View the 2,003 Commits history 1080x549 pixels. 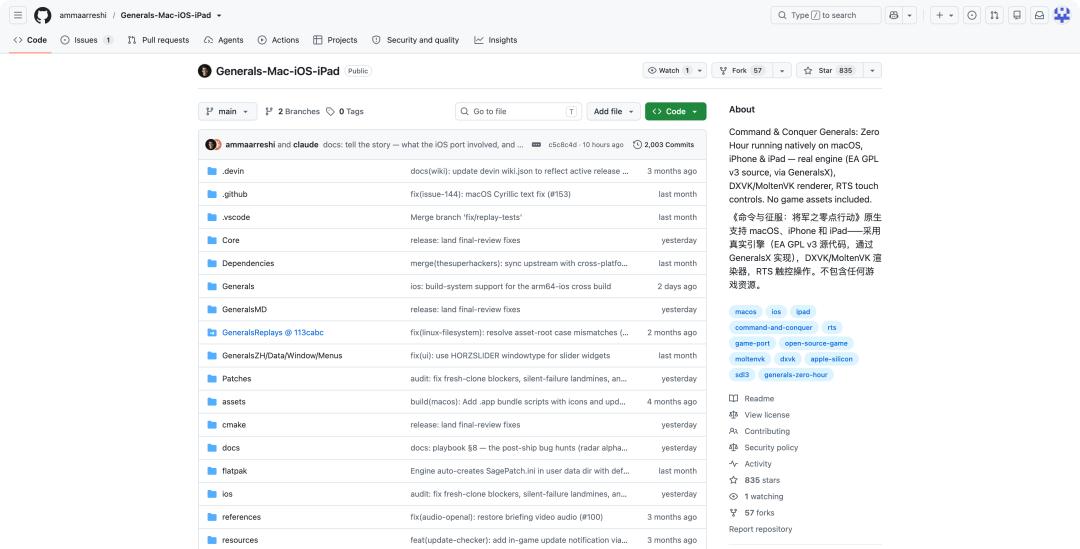pos(664,145)
